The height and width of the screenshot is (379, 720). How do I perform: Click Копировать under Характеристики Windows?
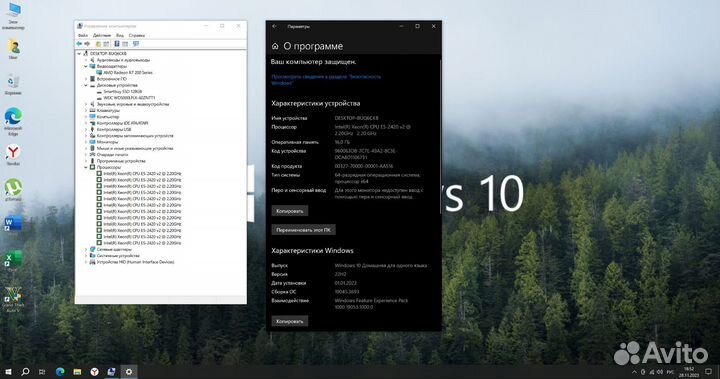(290, 321)
